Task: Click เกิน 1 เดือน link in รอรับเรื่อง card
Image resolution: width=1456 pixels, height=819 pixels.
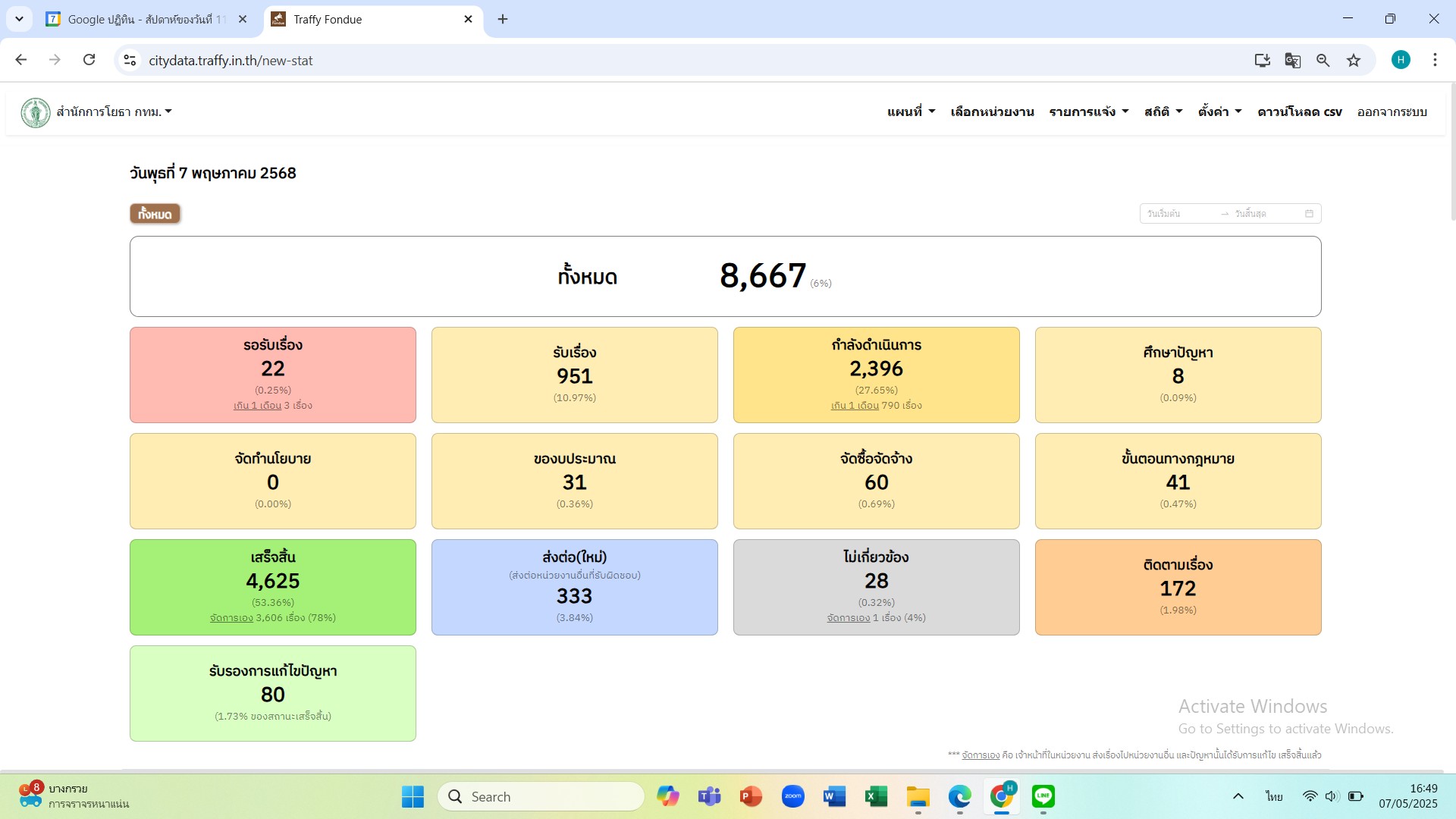Action: (x=257, y=406)
